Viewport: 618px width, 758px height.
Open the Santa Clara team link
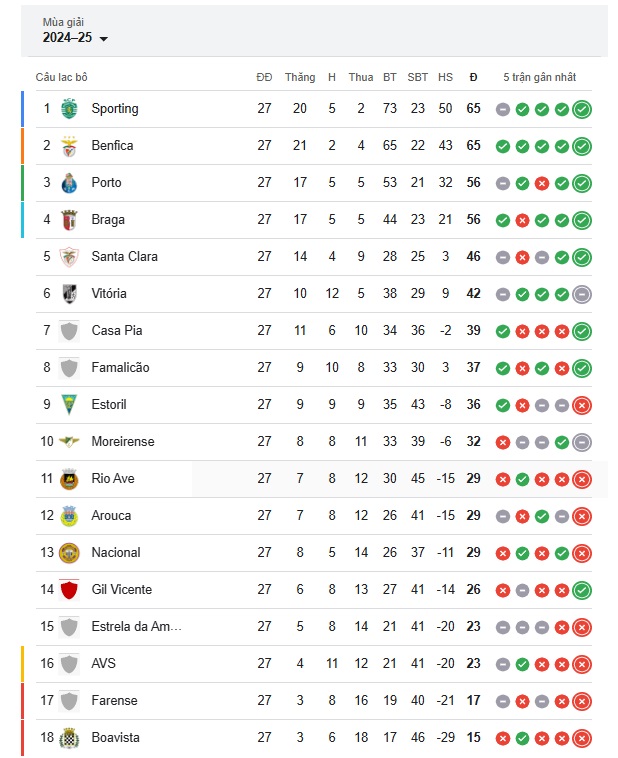[x=124, y=256]
